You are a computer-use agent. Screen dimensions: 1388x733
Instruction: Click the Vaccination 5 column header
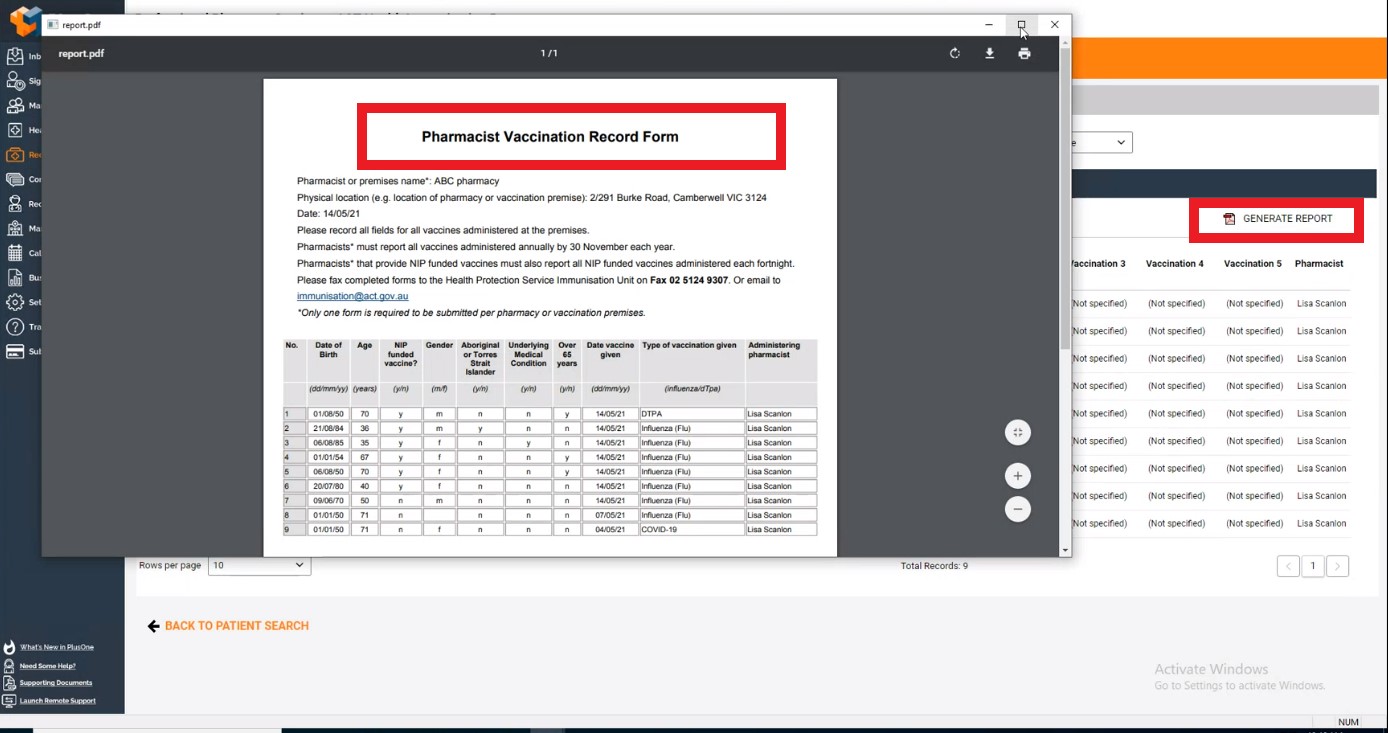(1253, 264)
